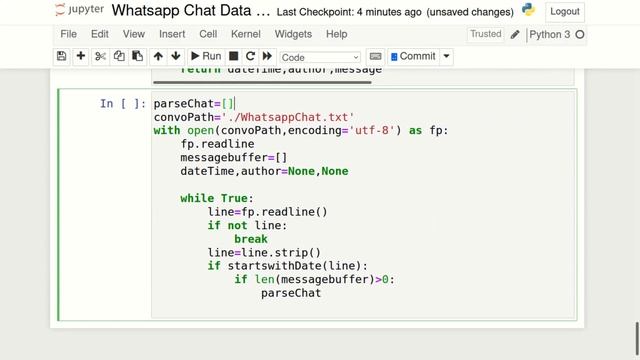Click the 'if startswithDate(line):' line
Image resolution: width=640 pixels, height=360 pixels.
pyautogui.click(x=287, y=266)
